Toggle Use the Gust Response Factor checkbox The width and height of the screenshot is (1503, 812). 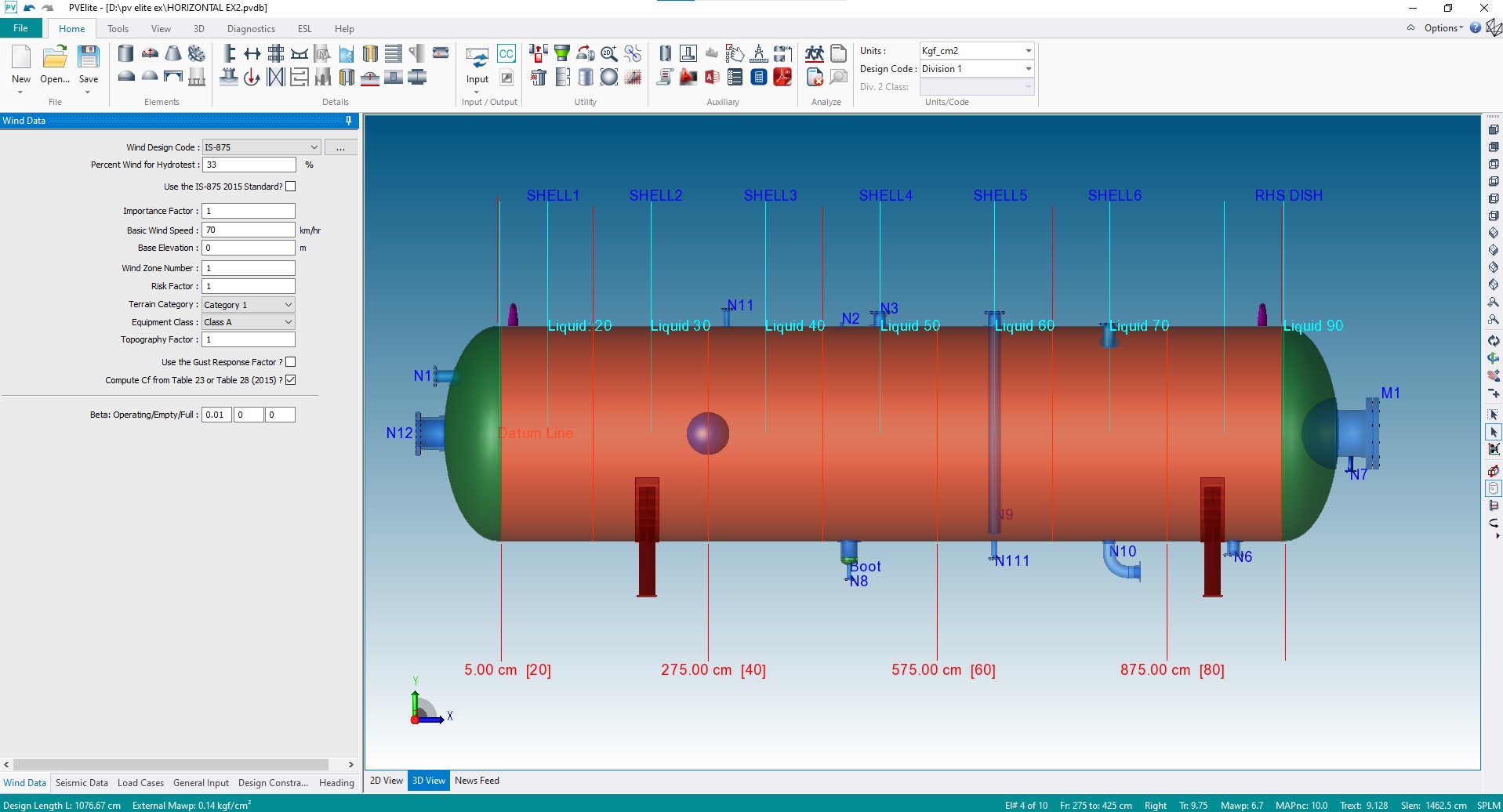(x=291, y=362)
